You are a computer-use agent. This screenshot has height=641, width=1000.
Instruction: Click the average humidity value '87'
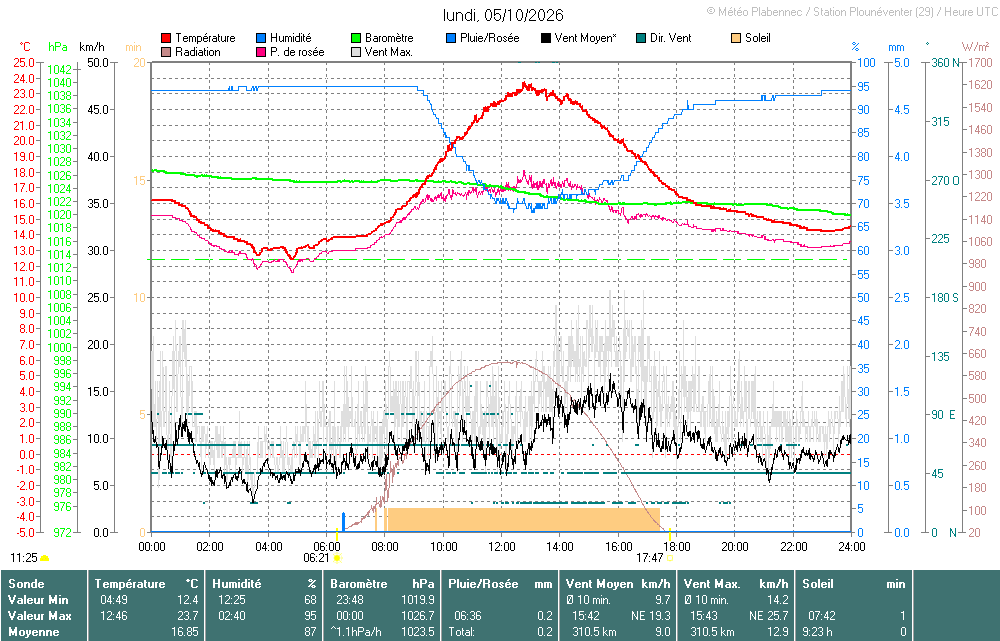pos(310,632)
